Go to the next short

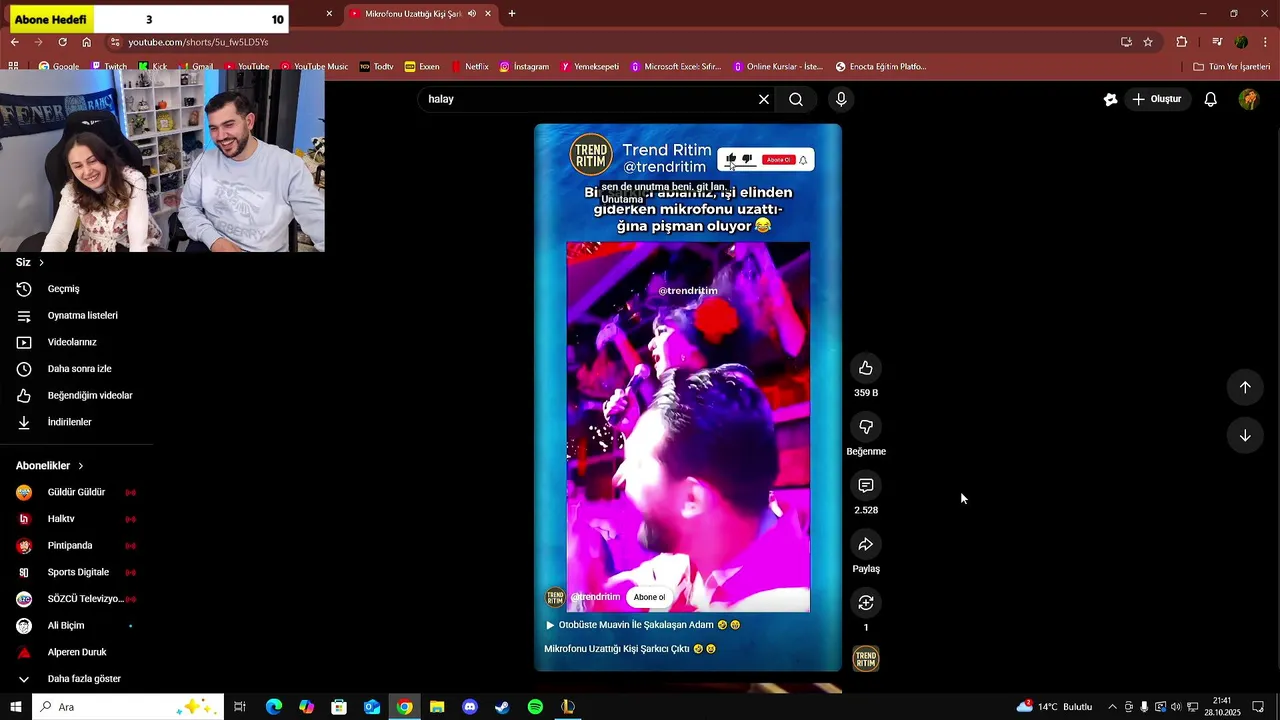coord(1245,435)
